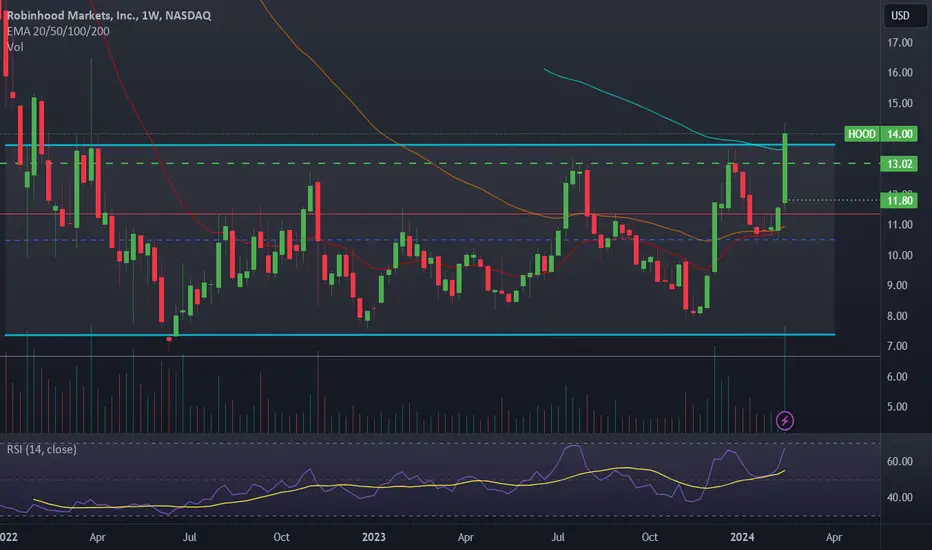Click the 17.00 price axis value
932x550 pixels.
point(900,42)
